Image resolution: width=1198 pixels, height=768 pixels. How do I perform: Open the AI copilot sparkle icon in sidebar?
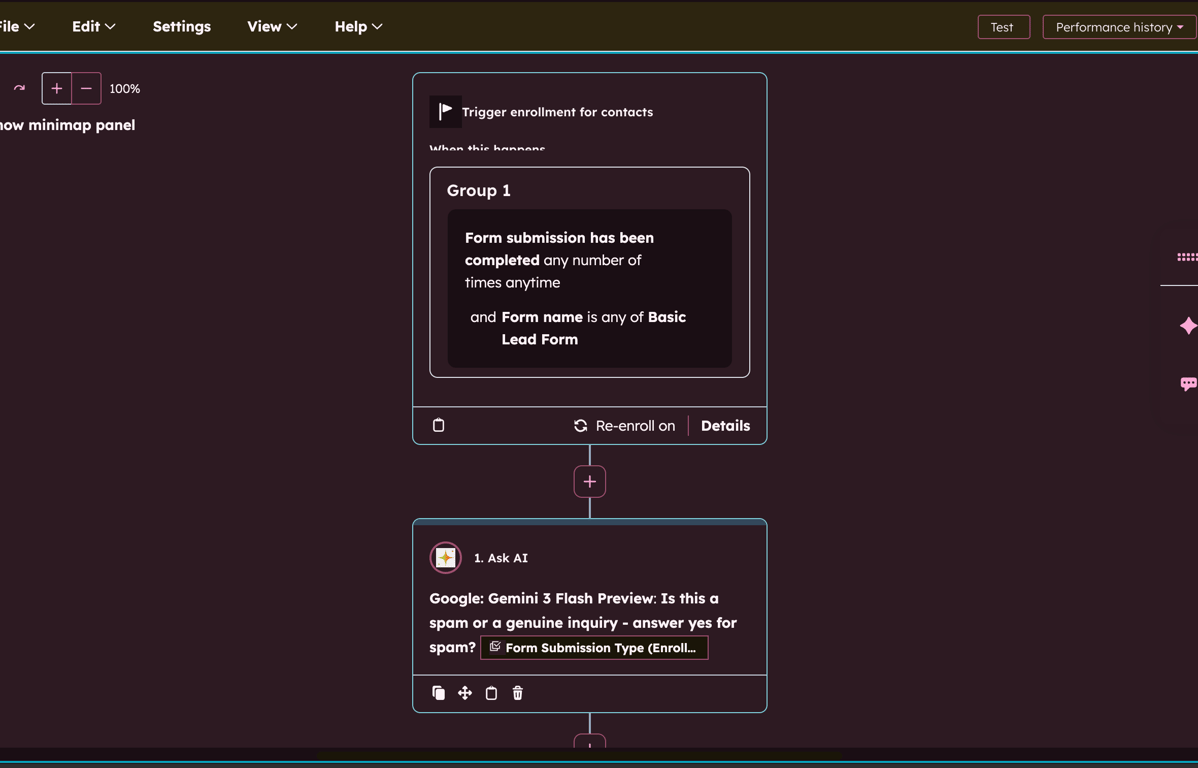click(x=1188, y=325)
